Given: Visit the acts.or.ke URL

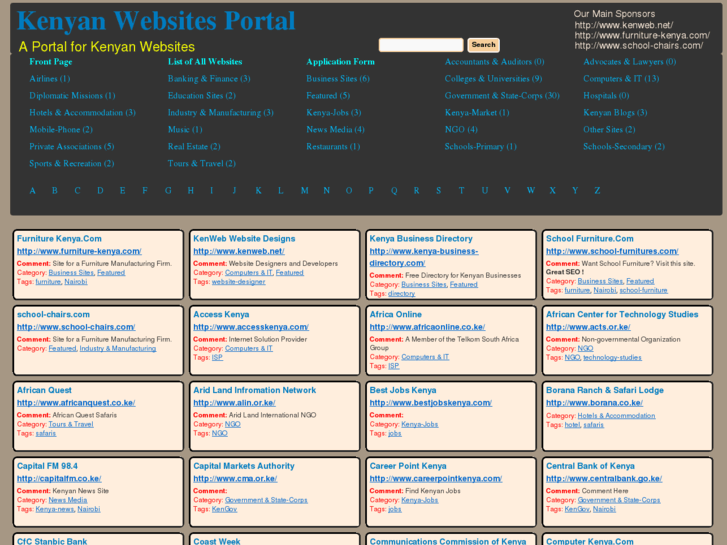Looking at the screenshot, I should point(588,327).
